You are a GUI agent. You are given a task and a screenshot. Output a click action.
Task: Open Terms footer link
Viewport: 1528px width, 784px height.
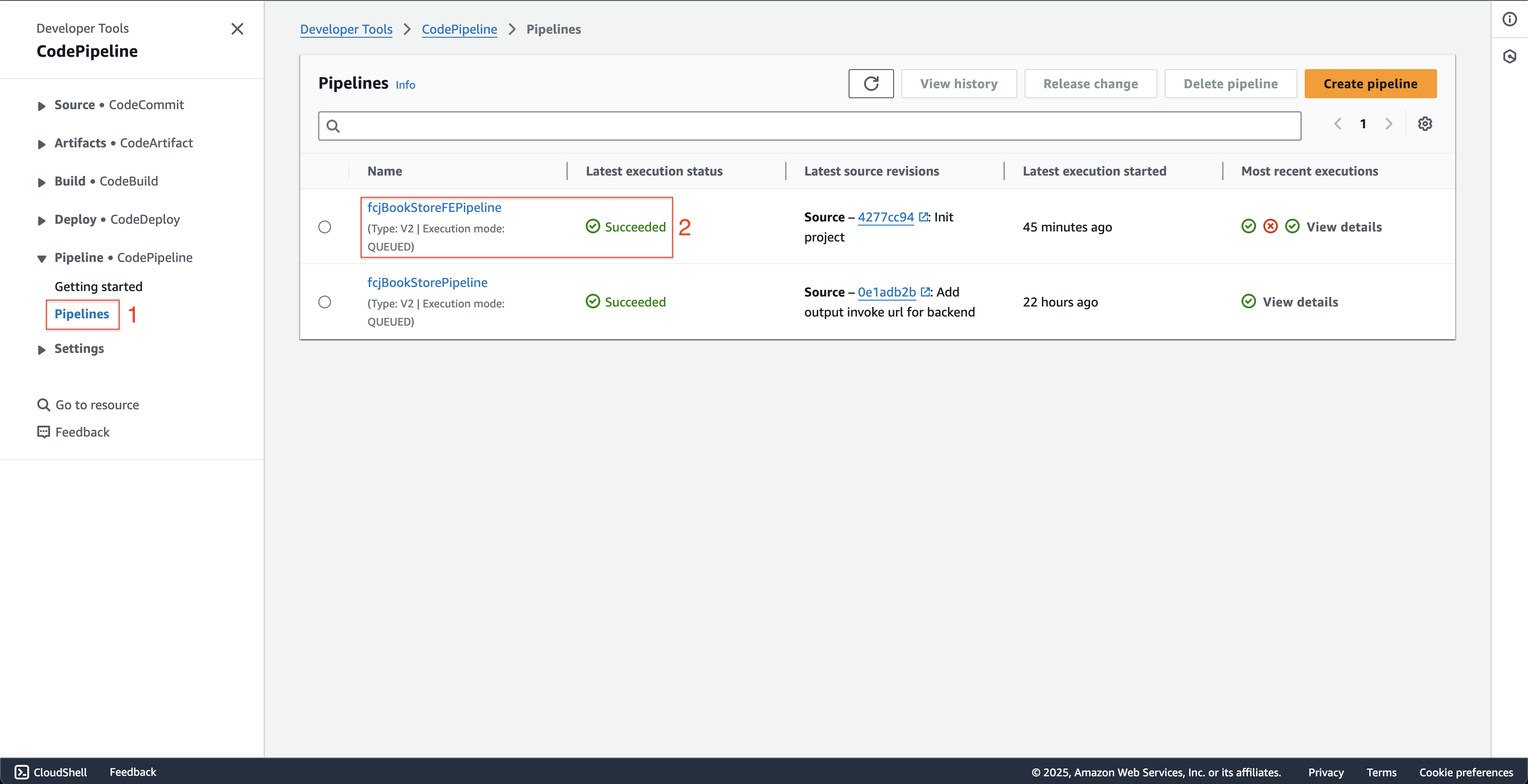click(x=1382, y=772)
